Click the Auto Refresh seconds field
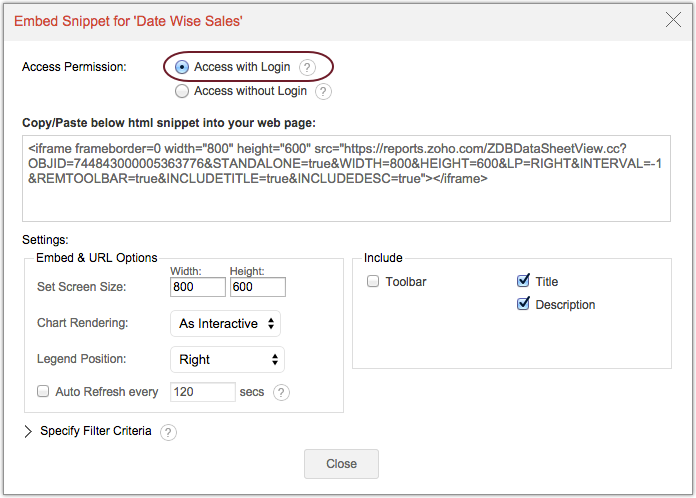This screenshot has width=696, height=498. pos(203,392)
